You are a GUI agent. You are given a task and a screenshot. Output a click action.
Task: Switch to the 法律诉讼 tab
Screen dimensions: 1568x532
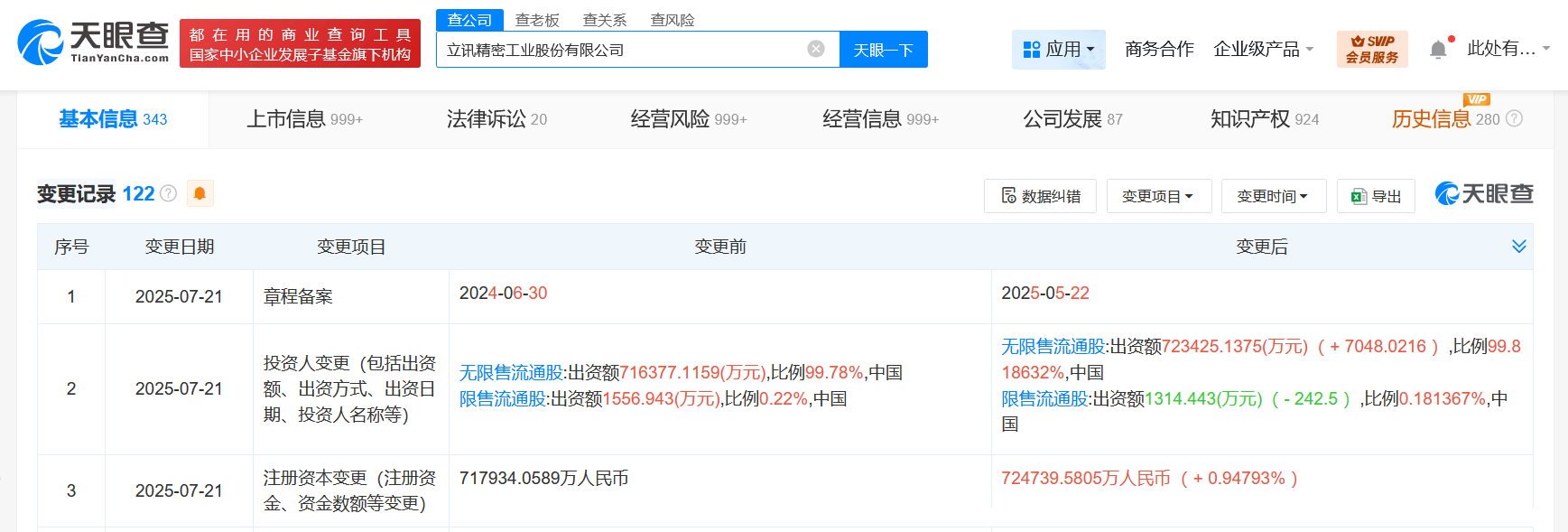496,119
